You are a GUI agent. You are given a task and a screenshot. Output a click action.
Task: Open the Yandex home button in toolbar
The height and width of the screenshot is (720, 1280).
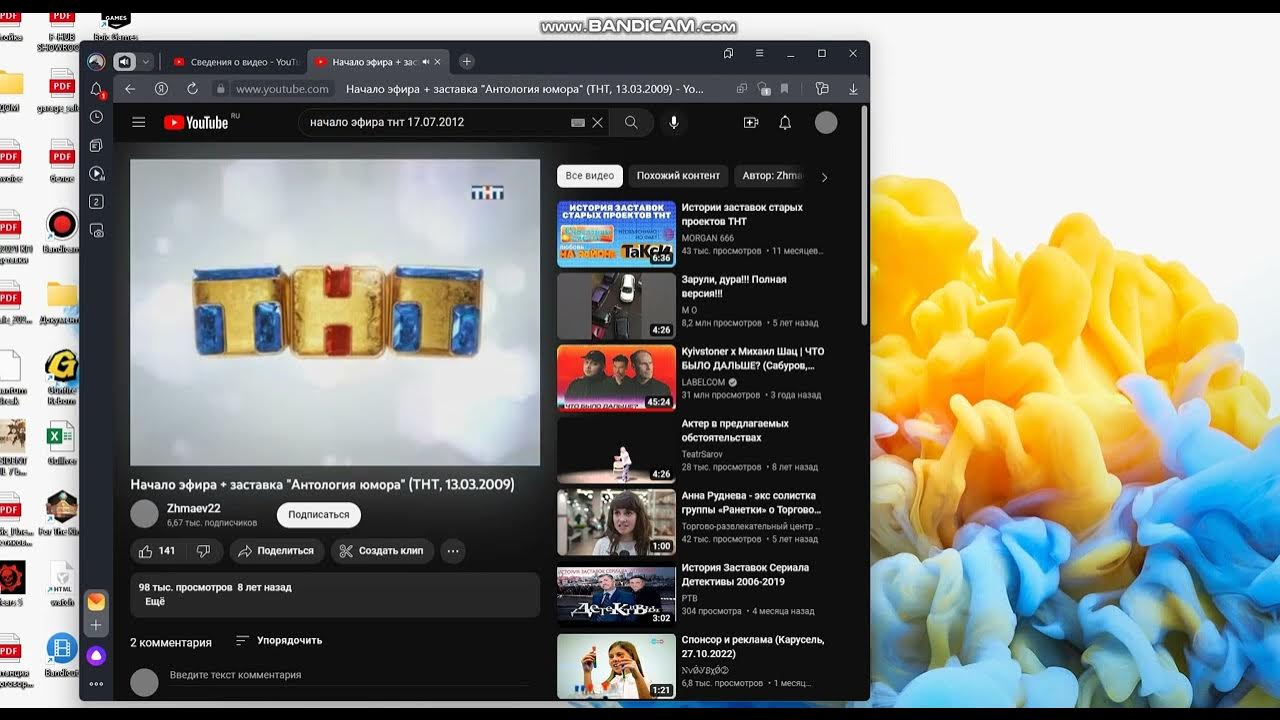tap(161, 89)
